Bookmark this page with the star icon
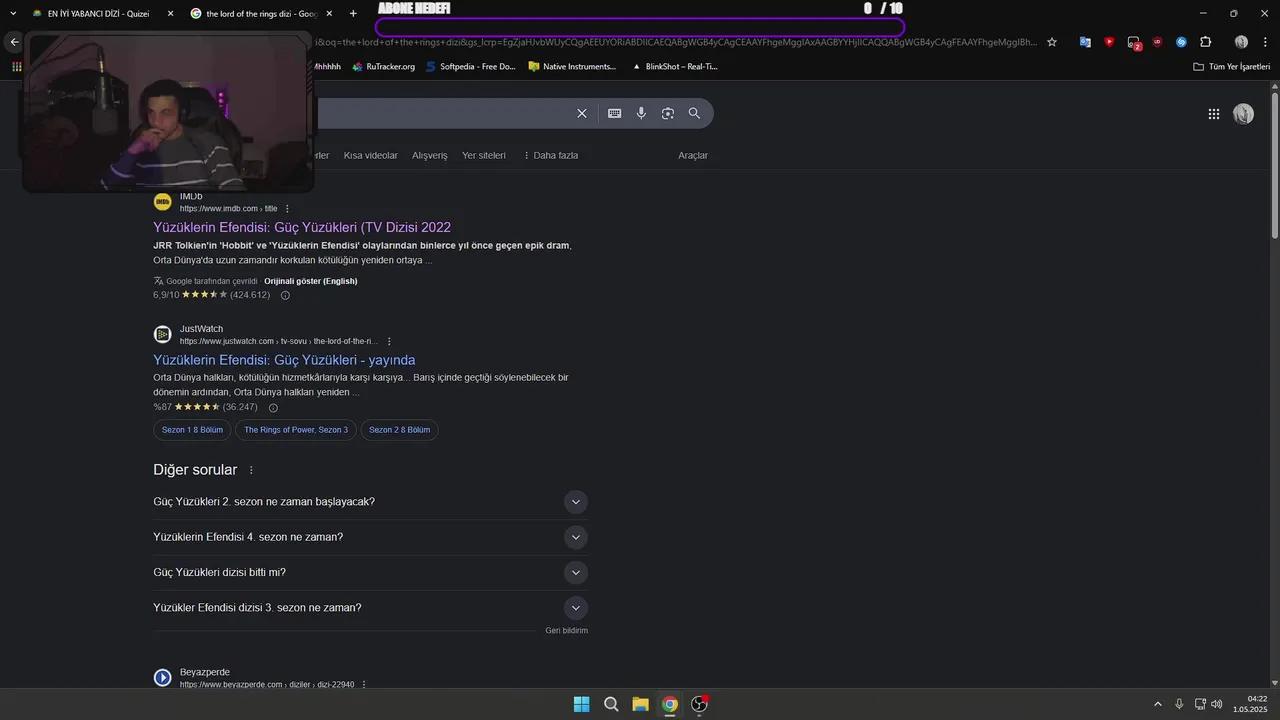The width and height of the screenshot is (1280, 720). tap(1052, 42)
